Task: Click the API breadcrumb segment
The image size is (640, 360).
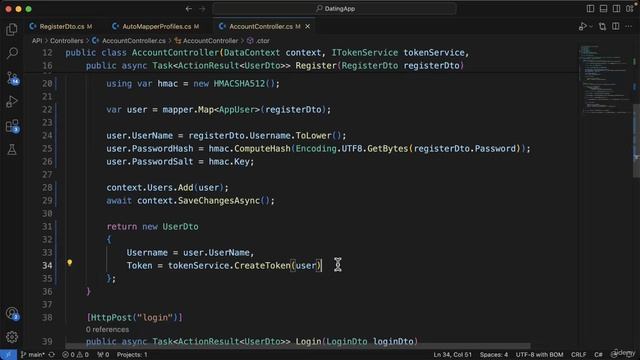Action: click(x=37, y=41)
